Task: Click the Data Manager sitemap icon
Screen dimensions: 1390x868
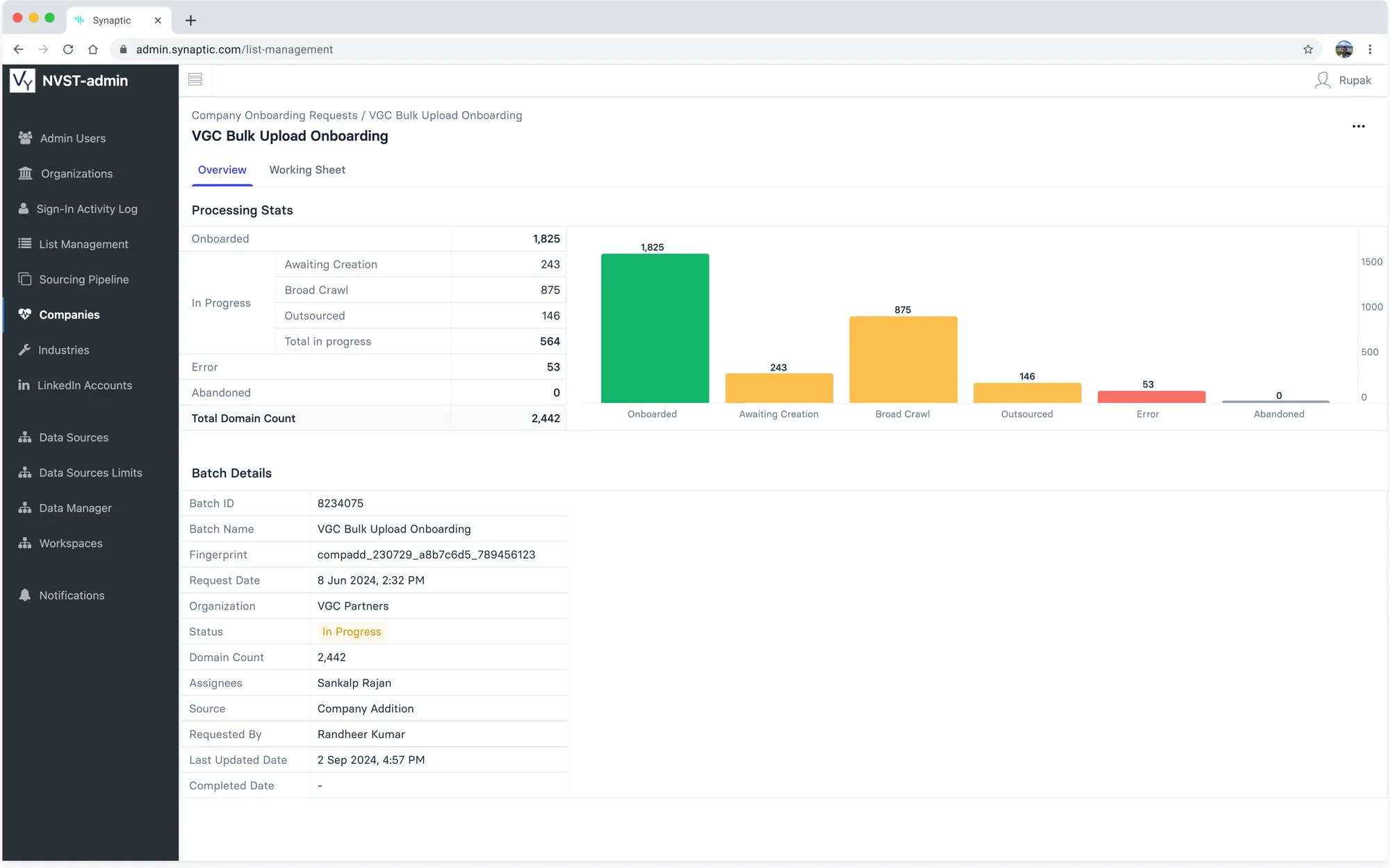Action: [x=25, y=508]
